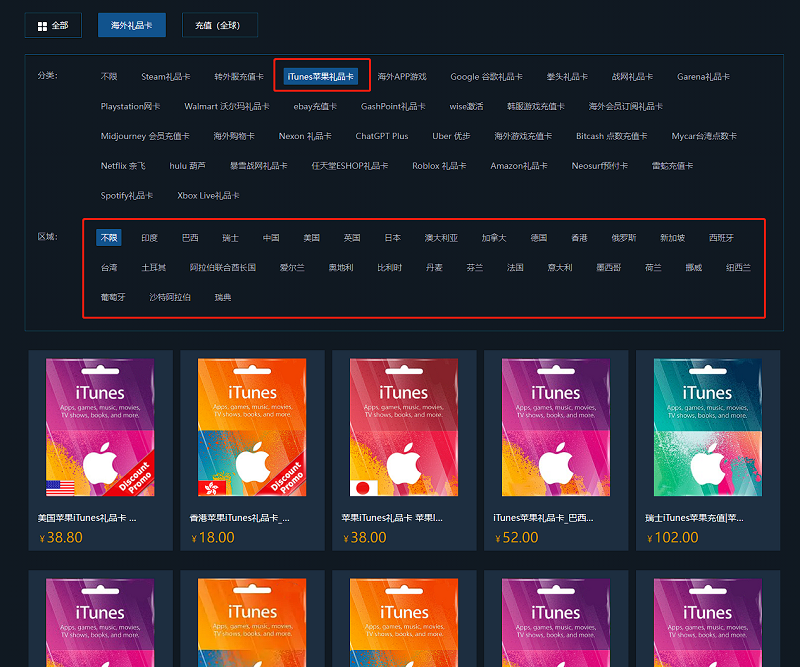Set region filter to 瑞士
The height and width of the screenshot is (667, 800).
(230, 238)
